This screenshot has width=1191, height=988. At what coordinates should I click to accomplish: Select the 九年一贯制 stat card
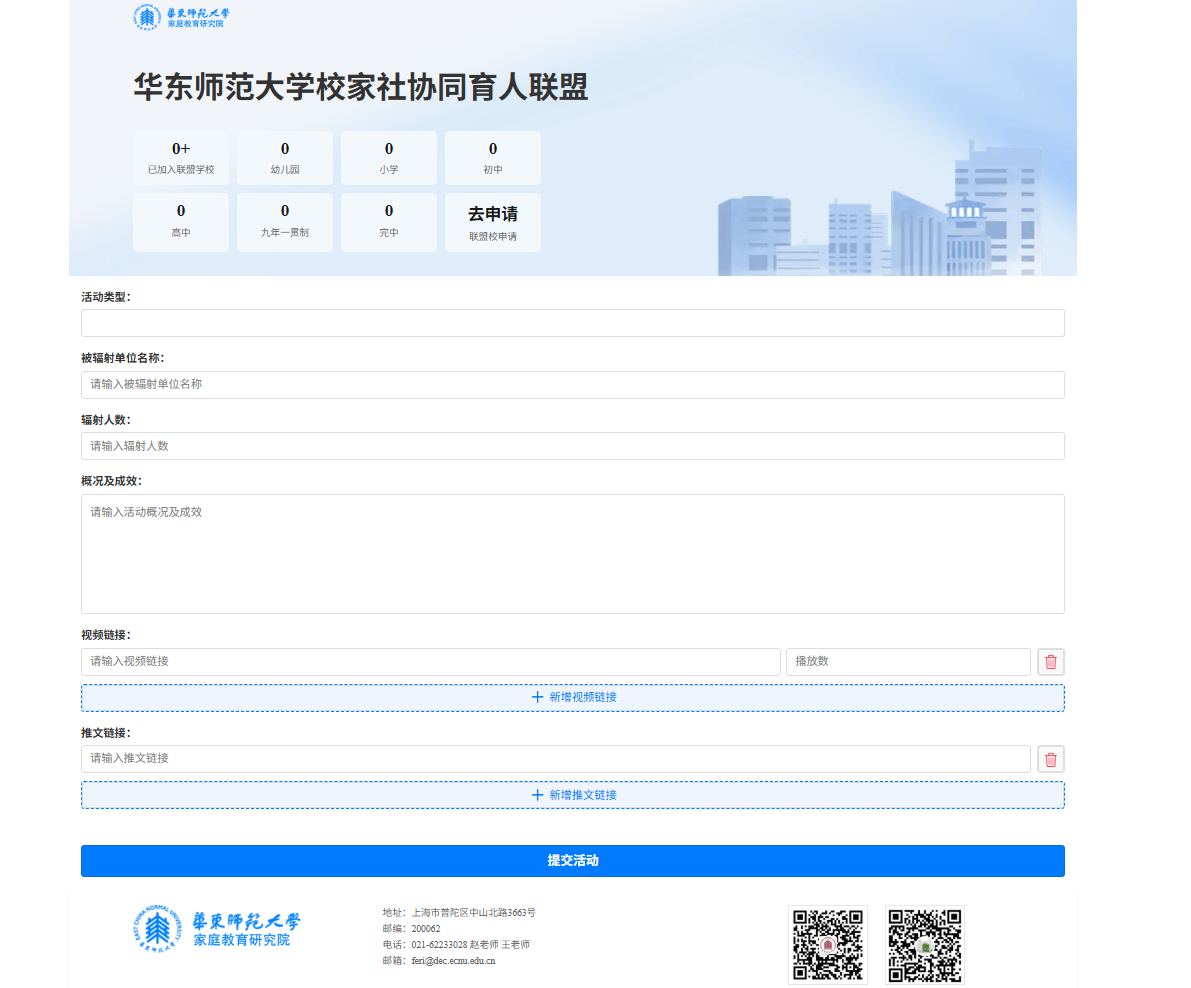click(x=285, y=223)
